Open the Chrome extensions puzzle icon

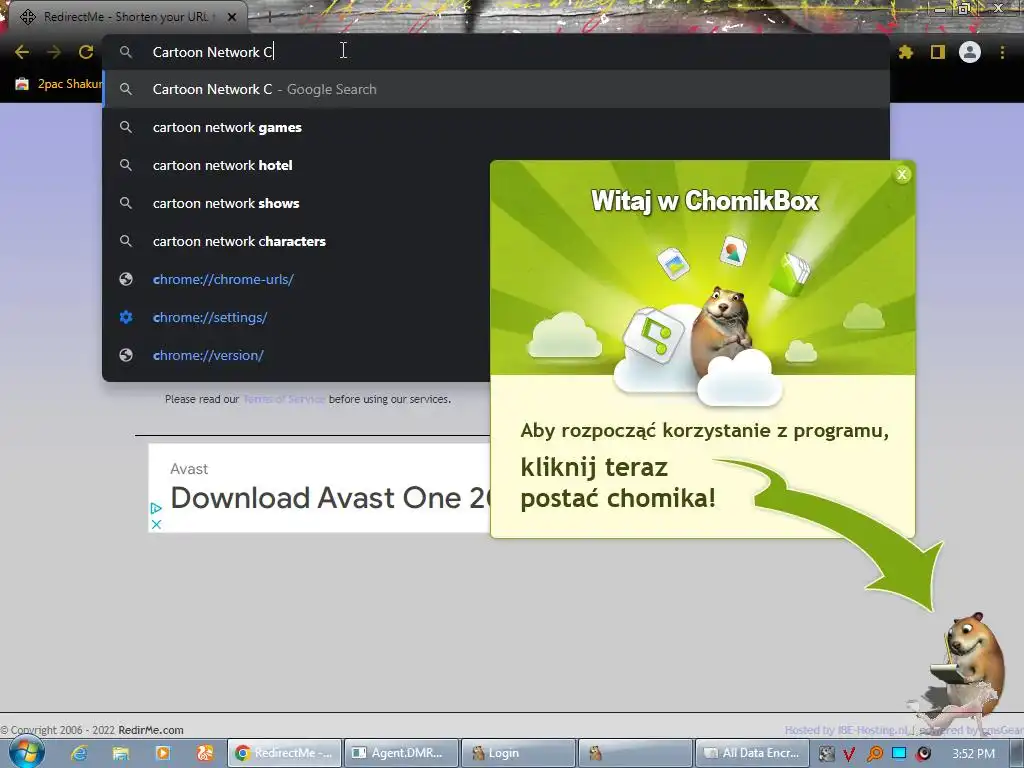pyautogui.click(x=906, y=52)
